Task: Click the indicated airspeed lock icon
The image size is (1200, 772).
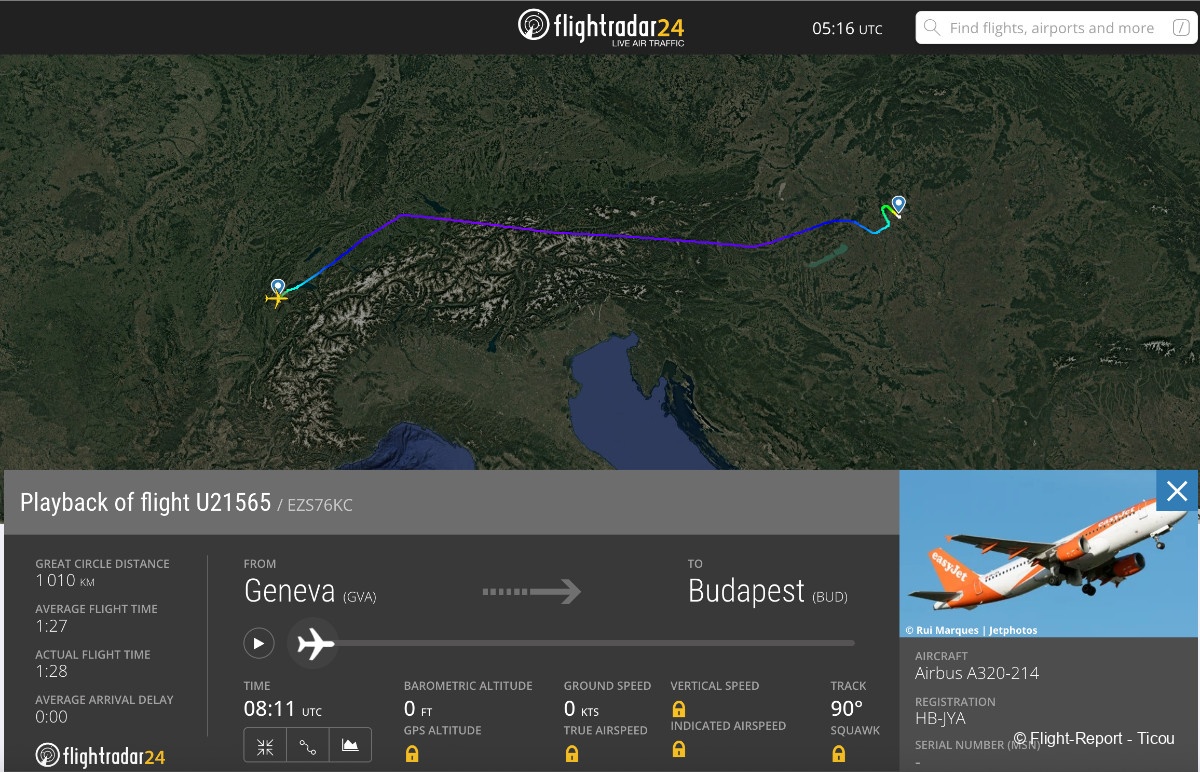Action: click(679, 749)
